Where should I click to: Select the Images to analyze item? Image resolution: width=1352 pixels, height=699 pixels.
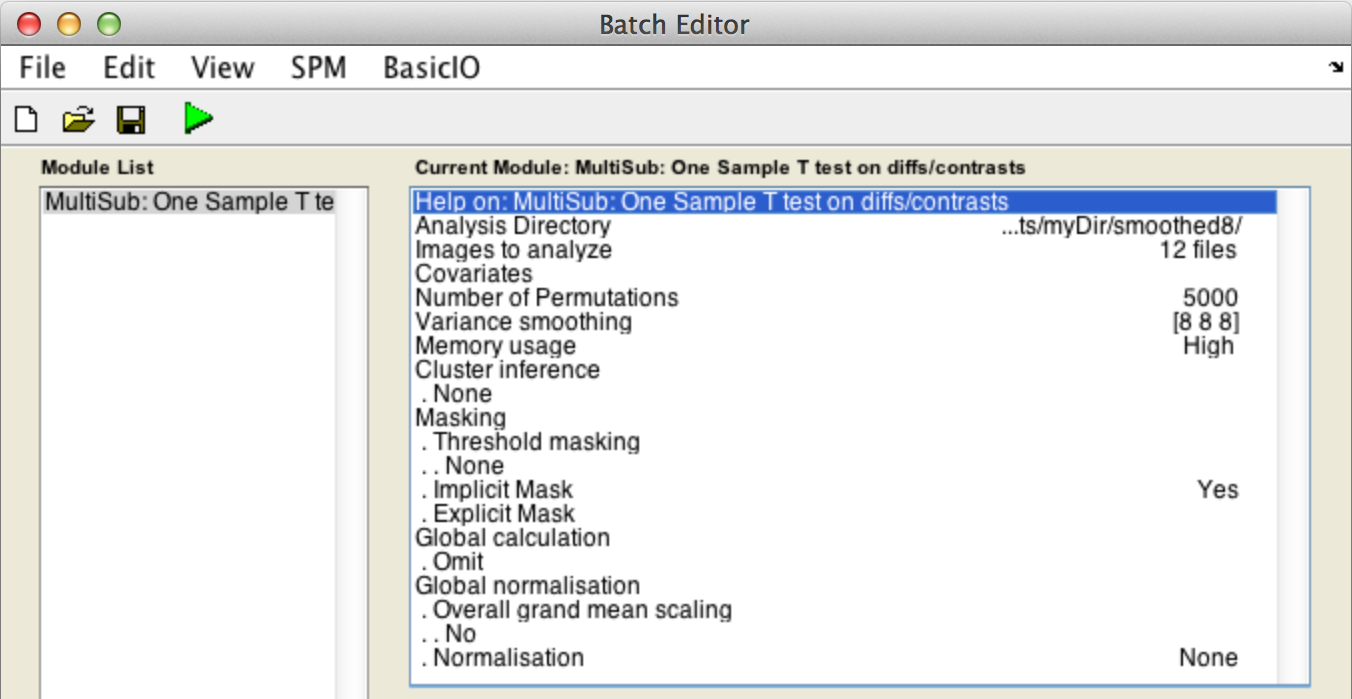coord(845,250)
